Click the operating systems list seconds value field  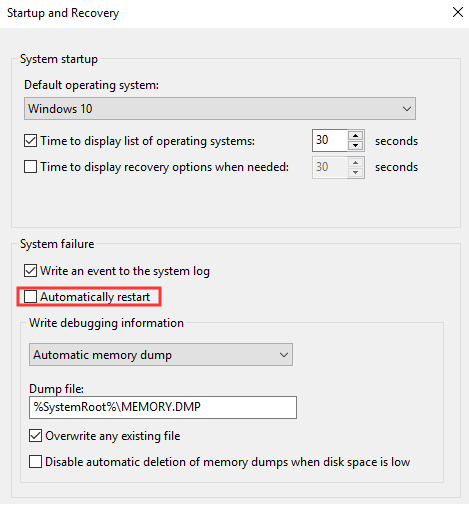[330, 140]
